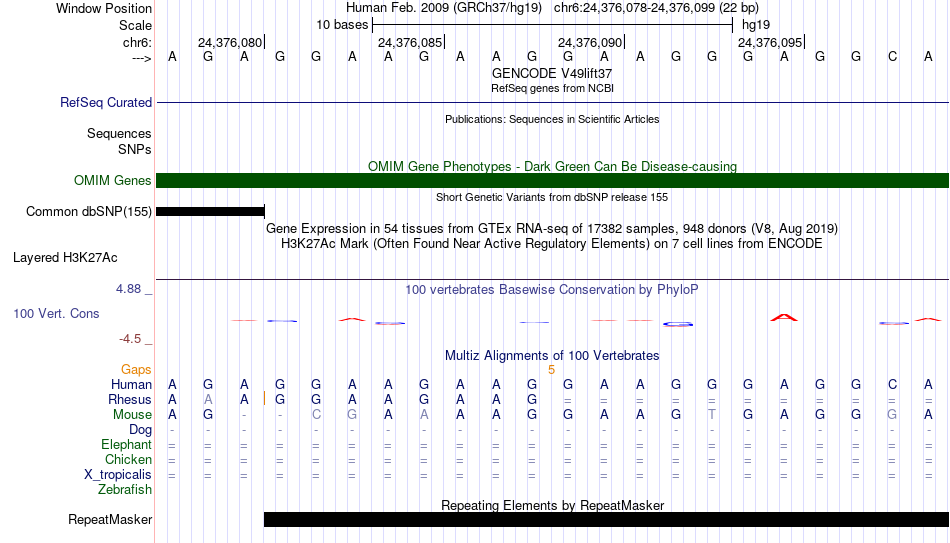Click the PhyloP Basewise Conservation title
Screen dimensions: 950x543
pos(552,290)
